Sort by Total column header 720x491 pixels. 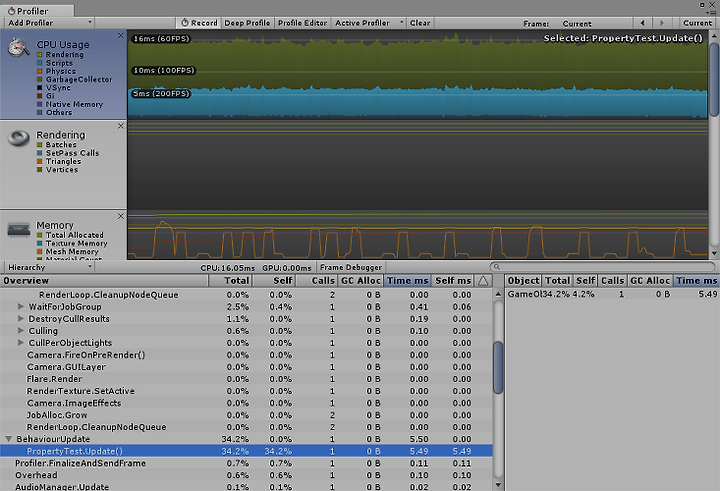[231, 281]
